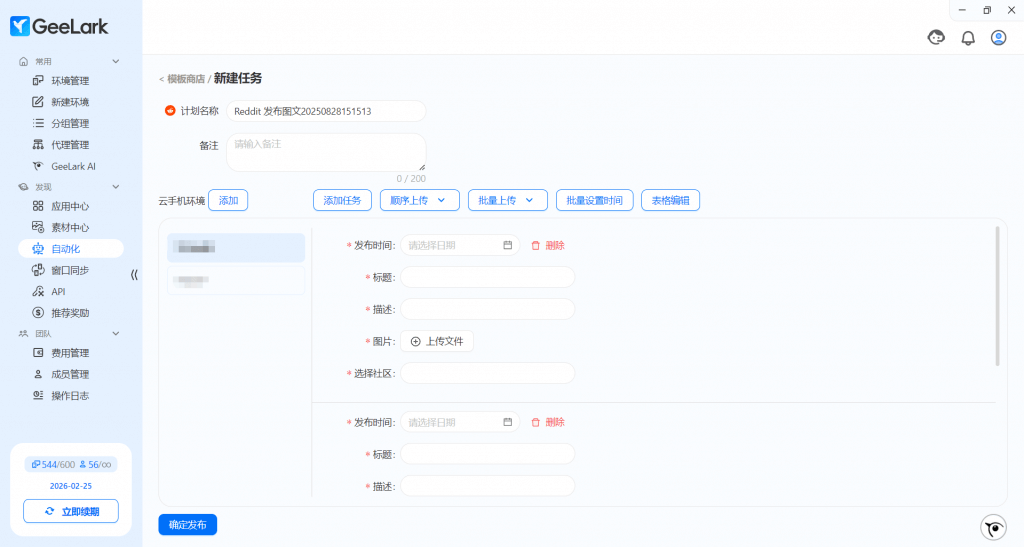Click 上传文件 to upload an image
This screenshot has width=1024, height=547.
point(437,341)
